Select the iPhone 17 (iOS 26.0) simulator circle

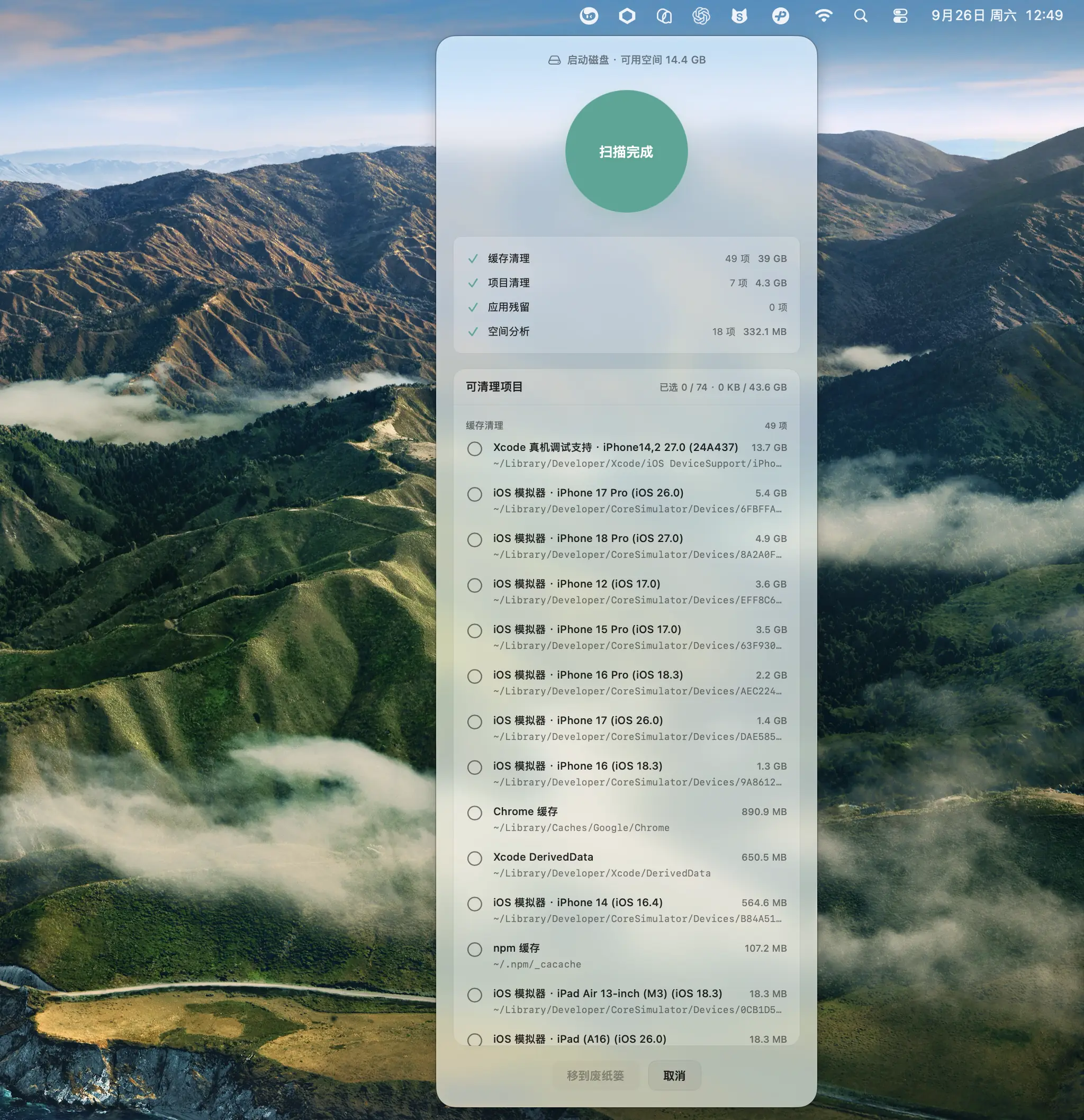(x=474, y=722)
